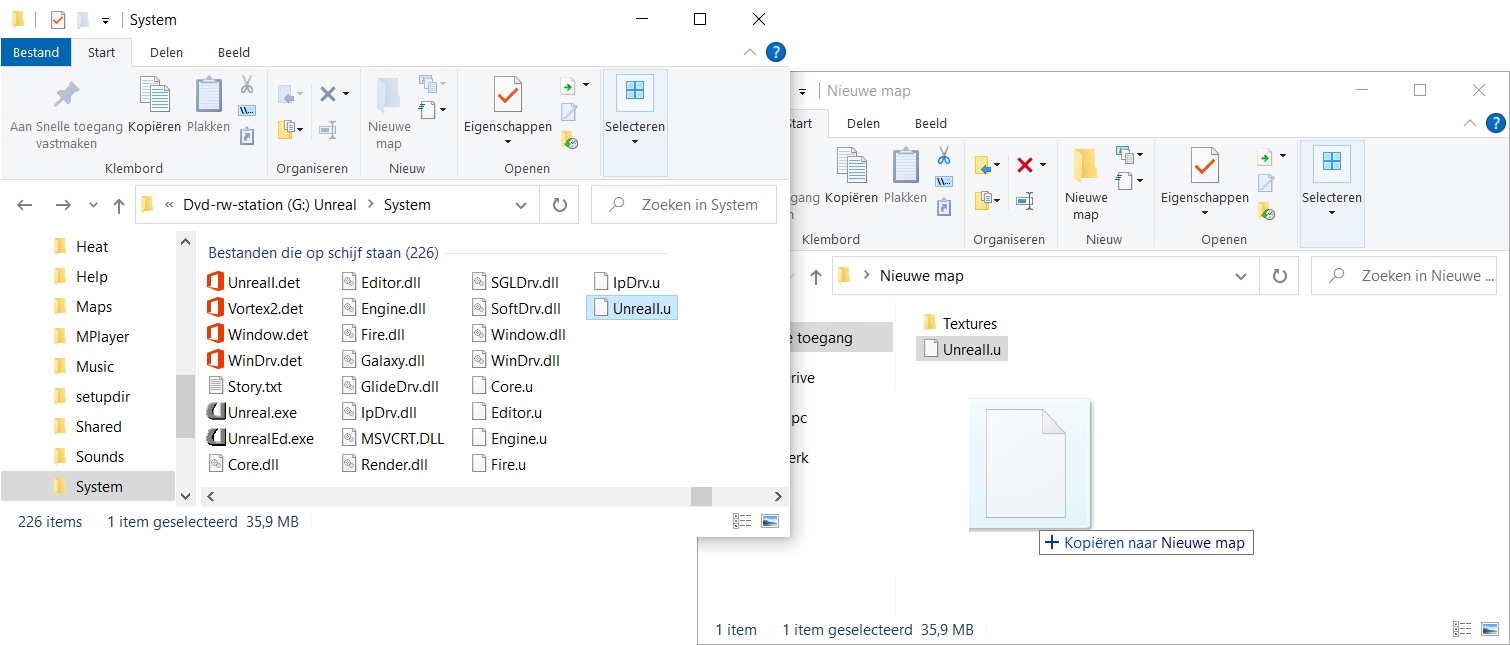Viewport: 1510px width, 645px height.
Task: Click help question mark in Nieuwe map window
Action: (x=1495, y=123)
